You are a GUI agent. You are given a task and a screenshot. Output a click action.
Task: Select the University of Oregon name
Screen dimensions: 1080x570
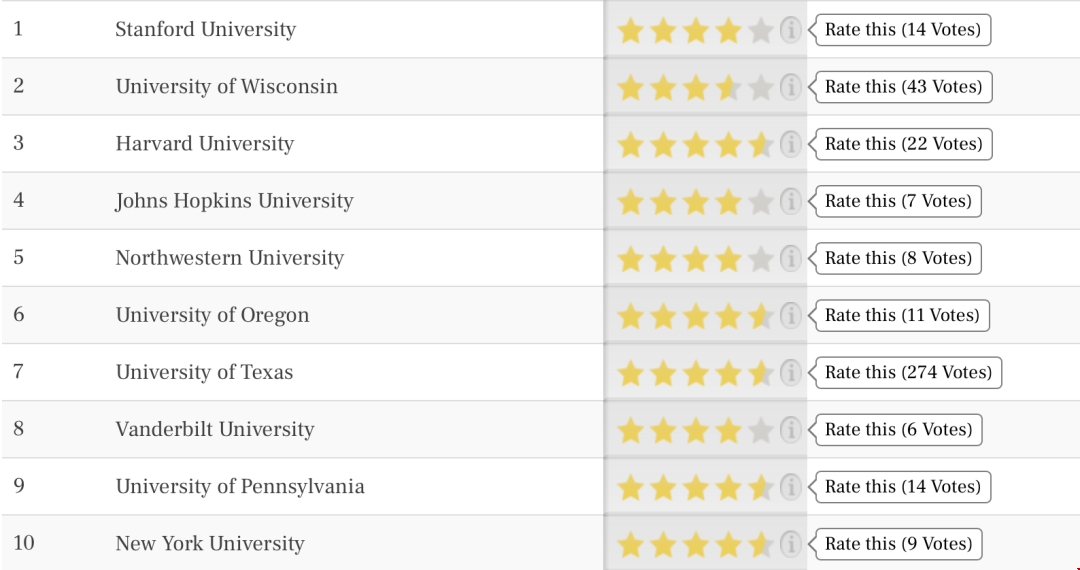tap(212, 315)
